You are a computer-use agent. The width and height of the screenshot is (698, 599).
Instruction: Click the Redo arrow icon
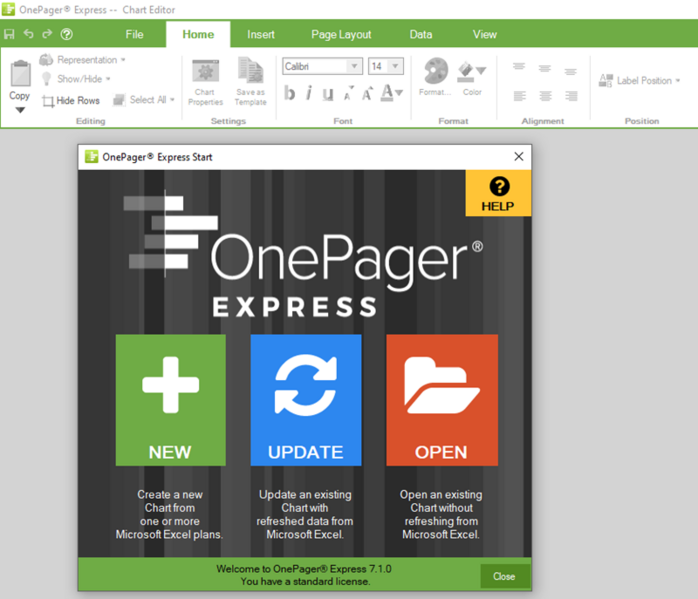coord(47,34)
